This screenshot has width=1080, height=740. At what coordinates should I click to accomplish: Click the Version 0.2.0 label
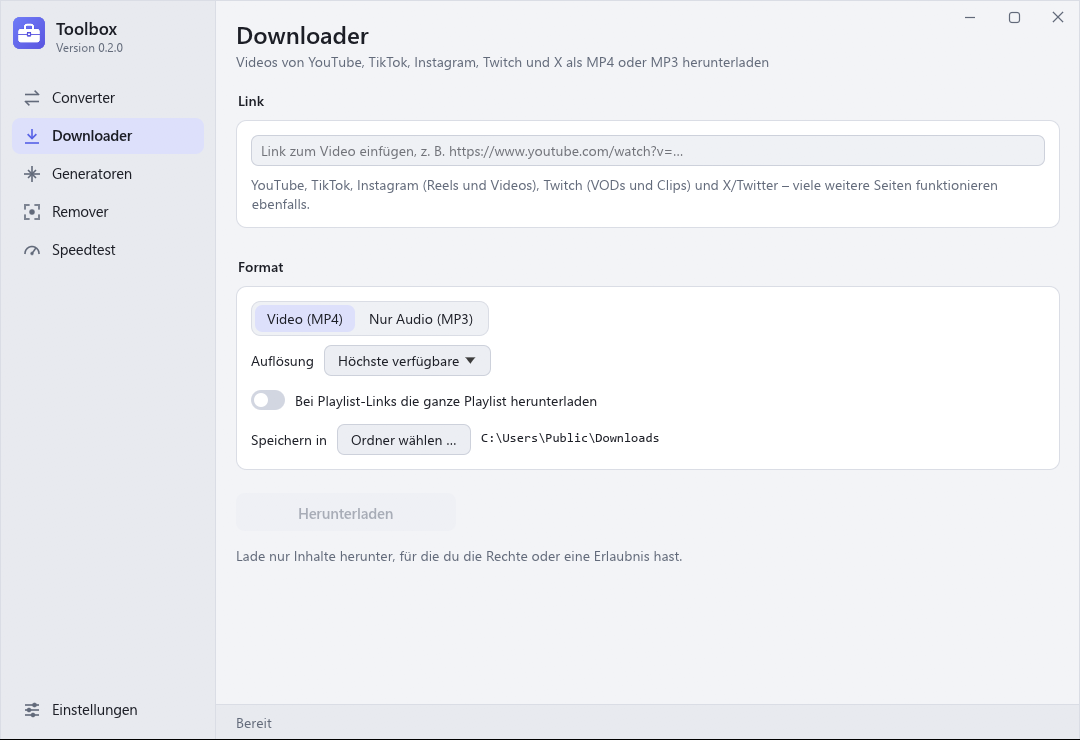coord(90,48)
